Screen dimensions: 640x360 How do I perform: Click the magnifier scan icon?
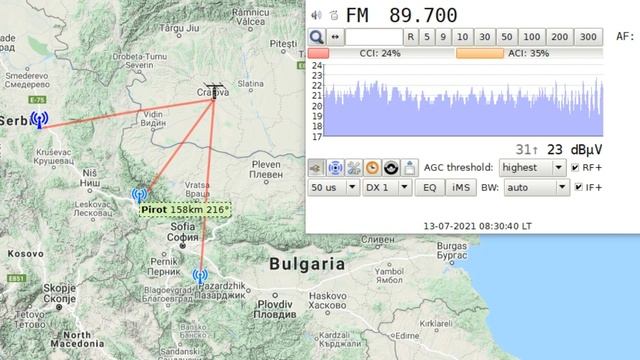click(x=317, y=37)
